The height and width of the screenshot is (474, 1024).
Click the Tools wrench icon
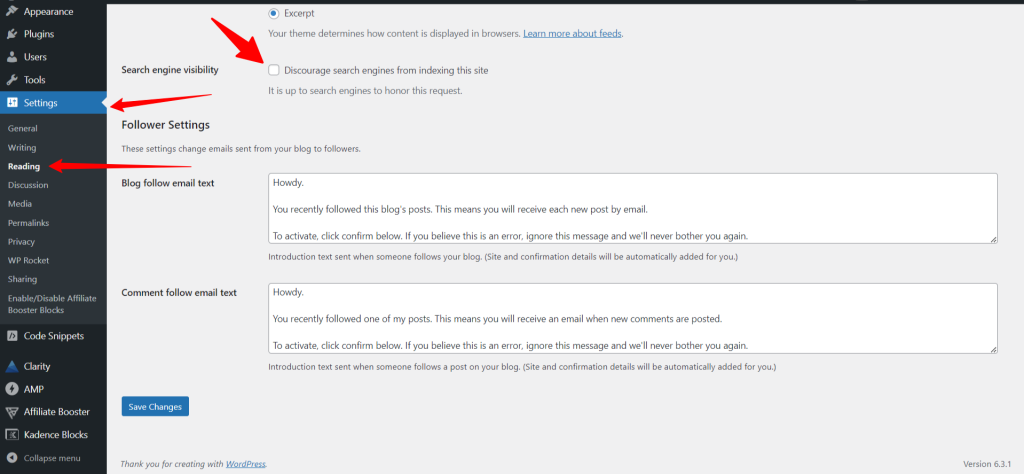12,80
